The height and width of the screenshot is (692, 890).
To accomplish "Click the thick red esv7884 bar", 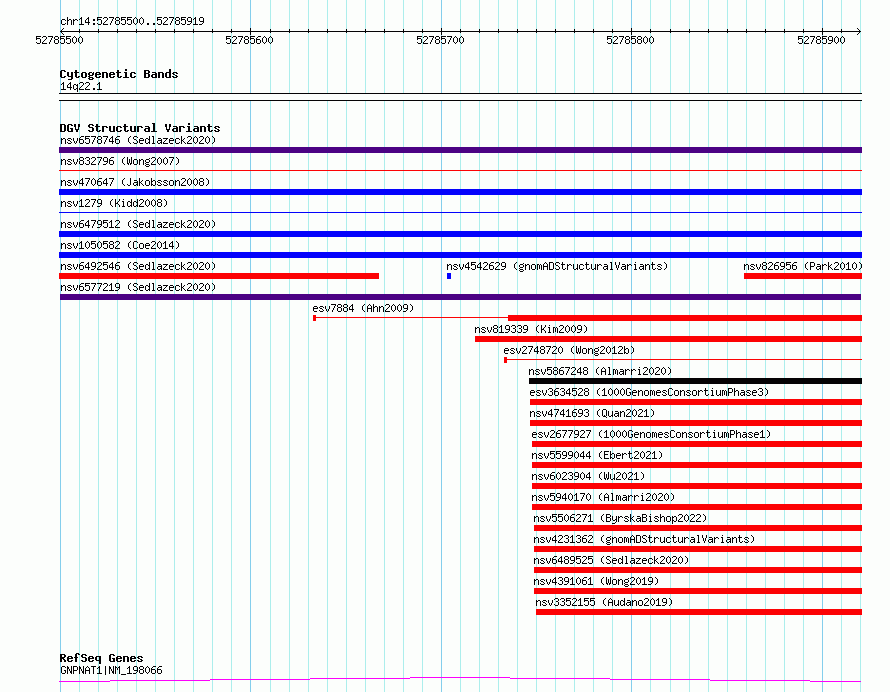I will tap(685, 318).
